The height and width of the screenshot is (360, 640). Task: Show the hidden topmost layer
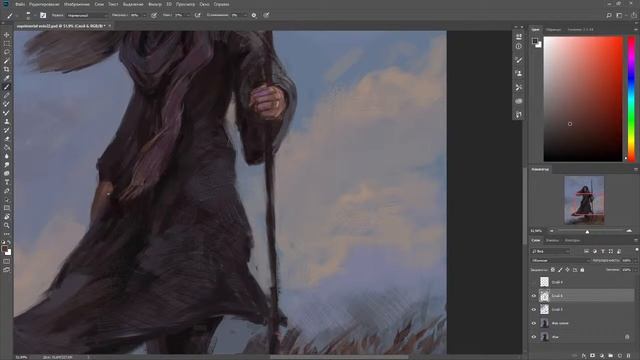[x=534, y=282]
